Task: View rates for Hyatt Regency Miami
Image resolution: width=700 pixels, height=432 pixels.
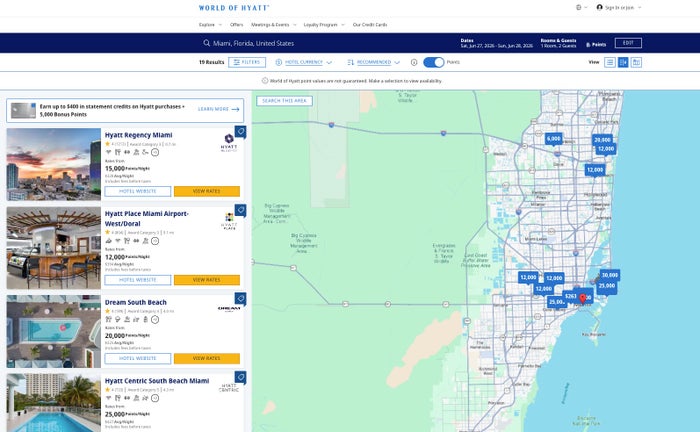Action: 207,191
